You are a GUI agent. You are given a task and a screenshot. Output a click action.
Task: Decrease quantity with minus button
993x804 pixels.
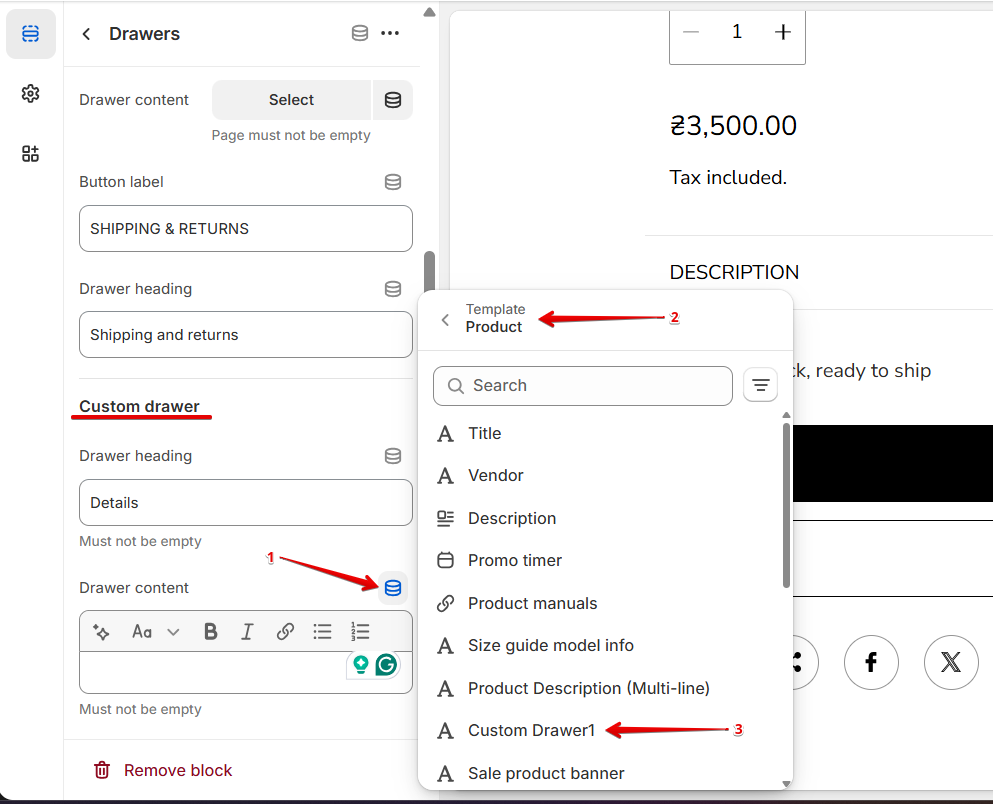coord(691,32)
